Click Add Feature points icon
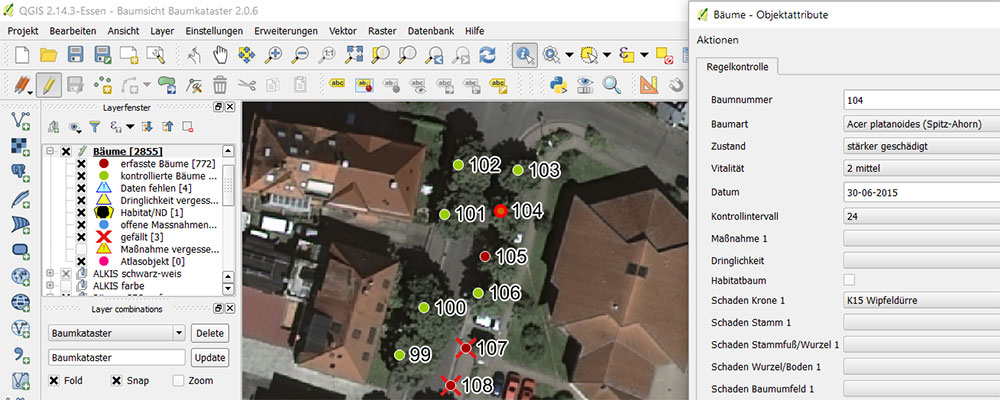 tap(103, 84)
